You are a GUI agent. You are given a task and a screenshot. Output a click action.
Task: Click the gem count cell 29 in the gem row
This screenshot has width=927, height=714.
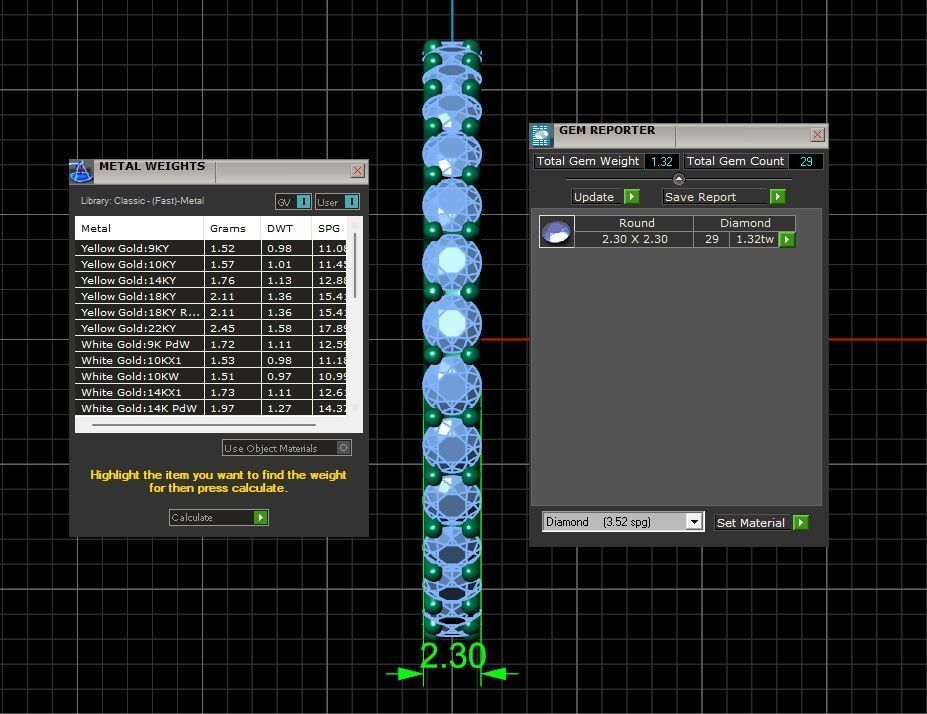(x=712, y=239)
